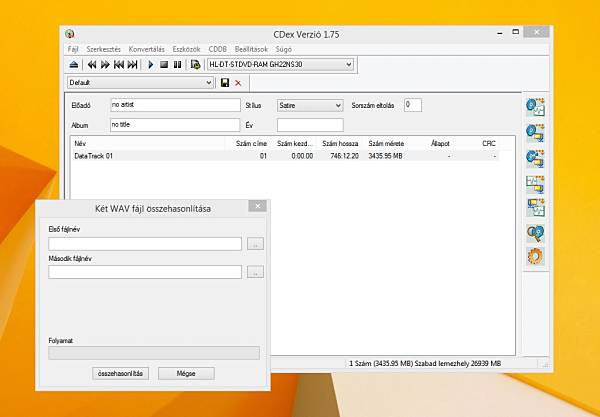Start playback with the play icon

point(151,65)
